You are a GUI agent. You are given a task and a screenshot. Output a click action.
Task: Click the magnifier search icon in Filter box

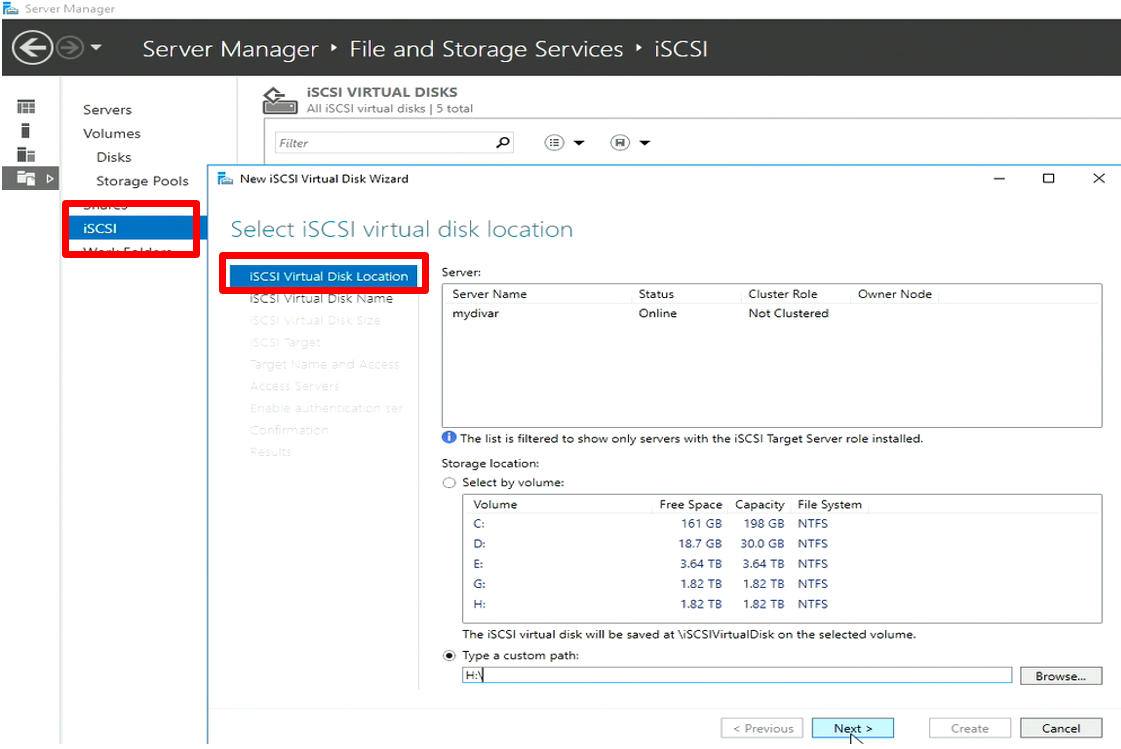[x=503, y=143]
